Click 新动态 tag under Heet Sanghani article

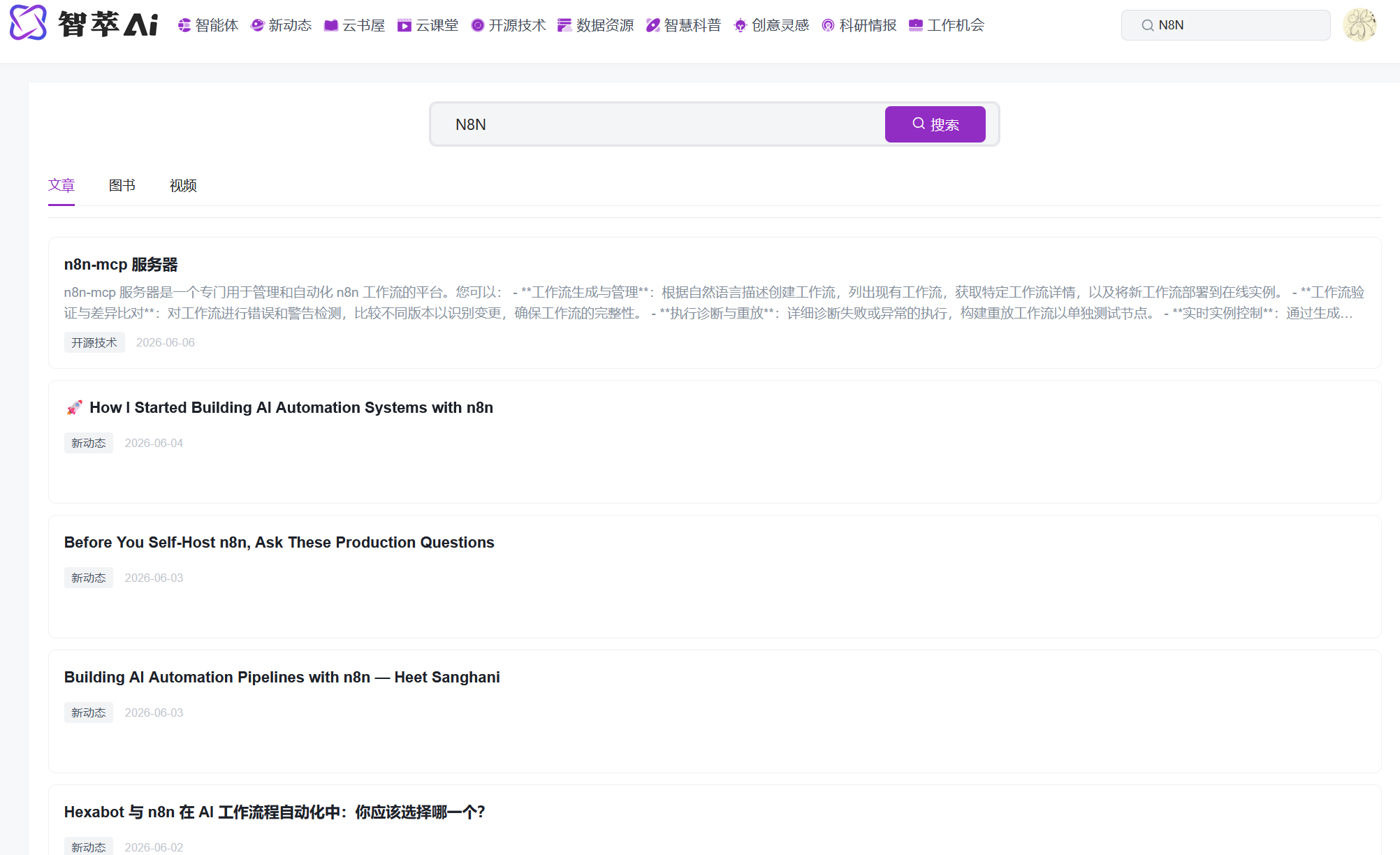[x=89, y=712]
